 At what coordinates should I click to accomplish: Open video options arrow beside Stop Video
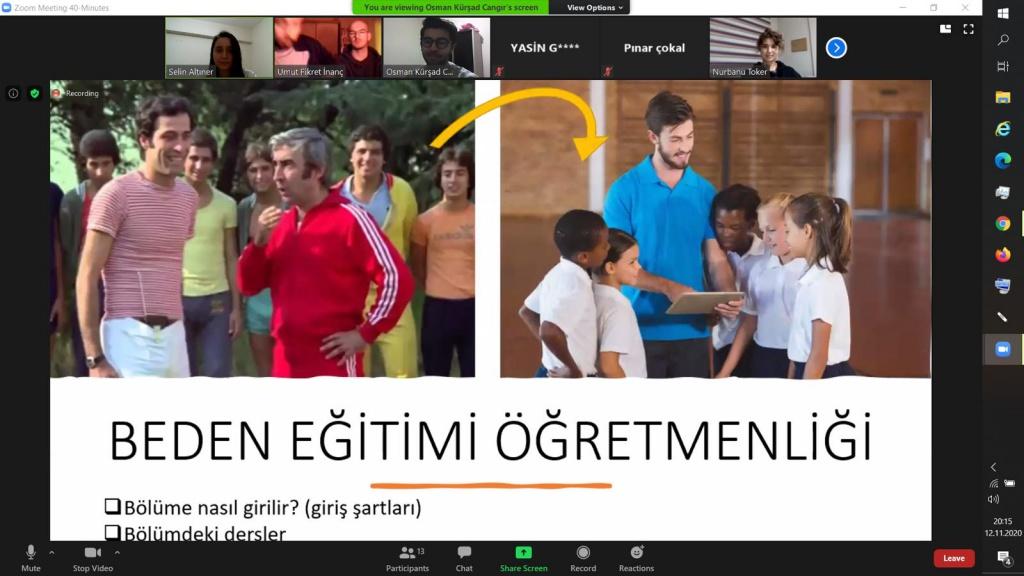(x=117, y=552)
